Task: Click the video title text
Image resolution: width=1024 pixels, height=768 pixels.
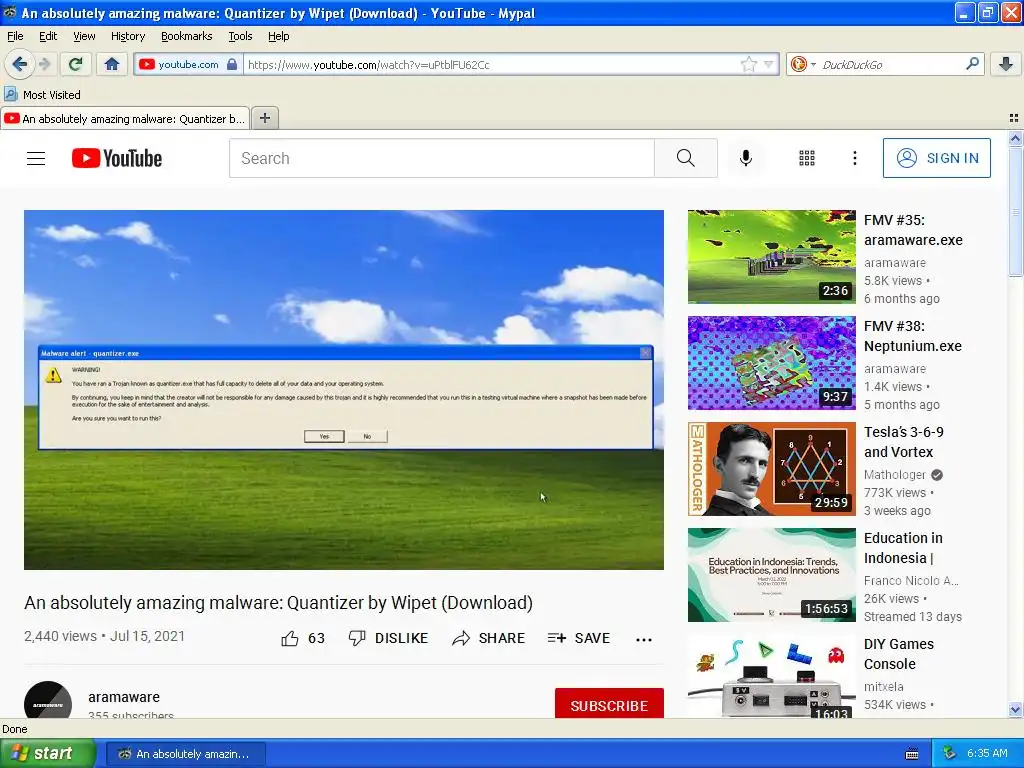Action: (278, 602)
